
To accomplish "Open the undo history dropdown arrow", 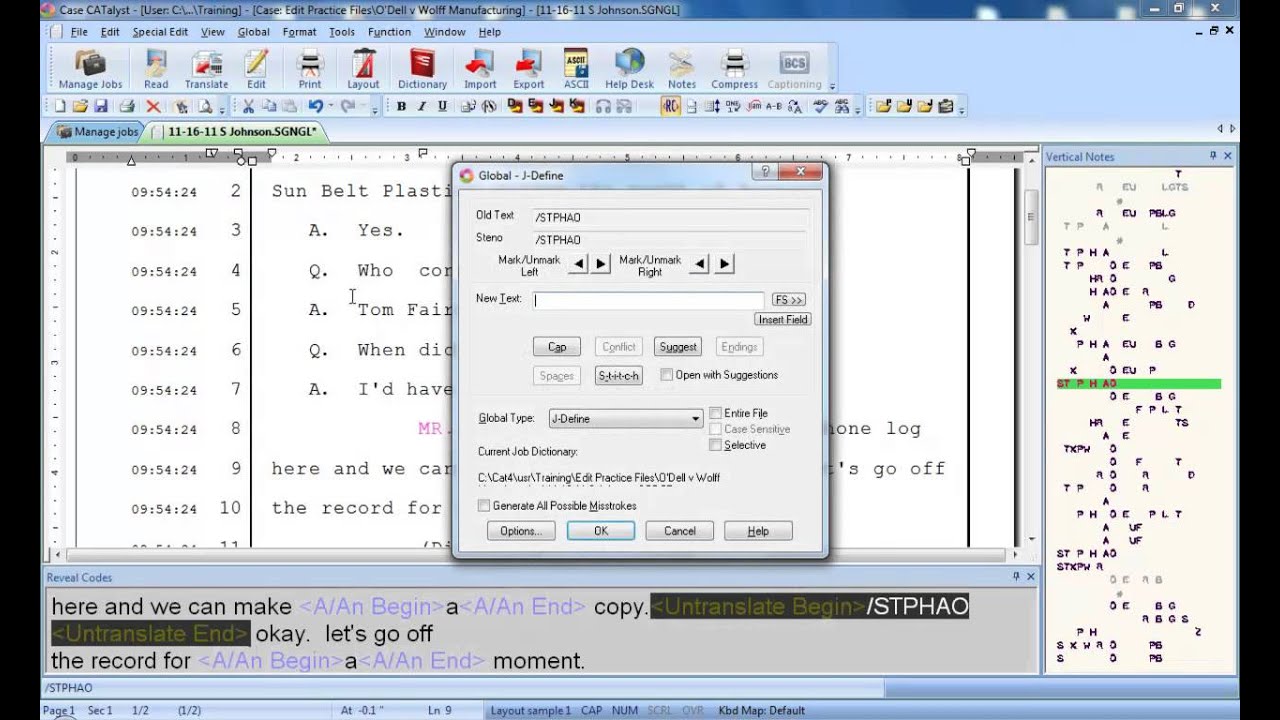I will click(329, 106).
